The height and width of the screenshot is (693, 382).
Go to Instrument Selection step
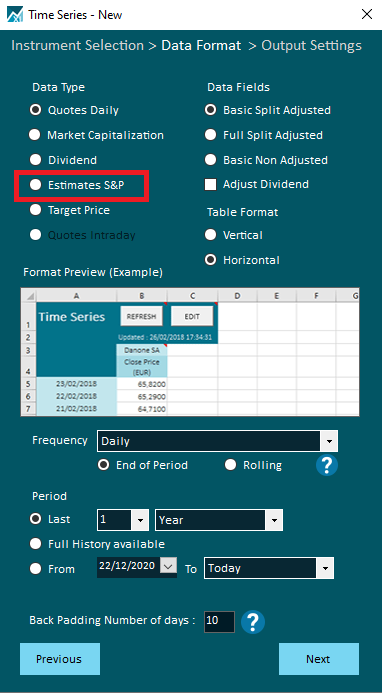pyautogui.click(x=77, y=46)
